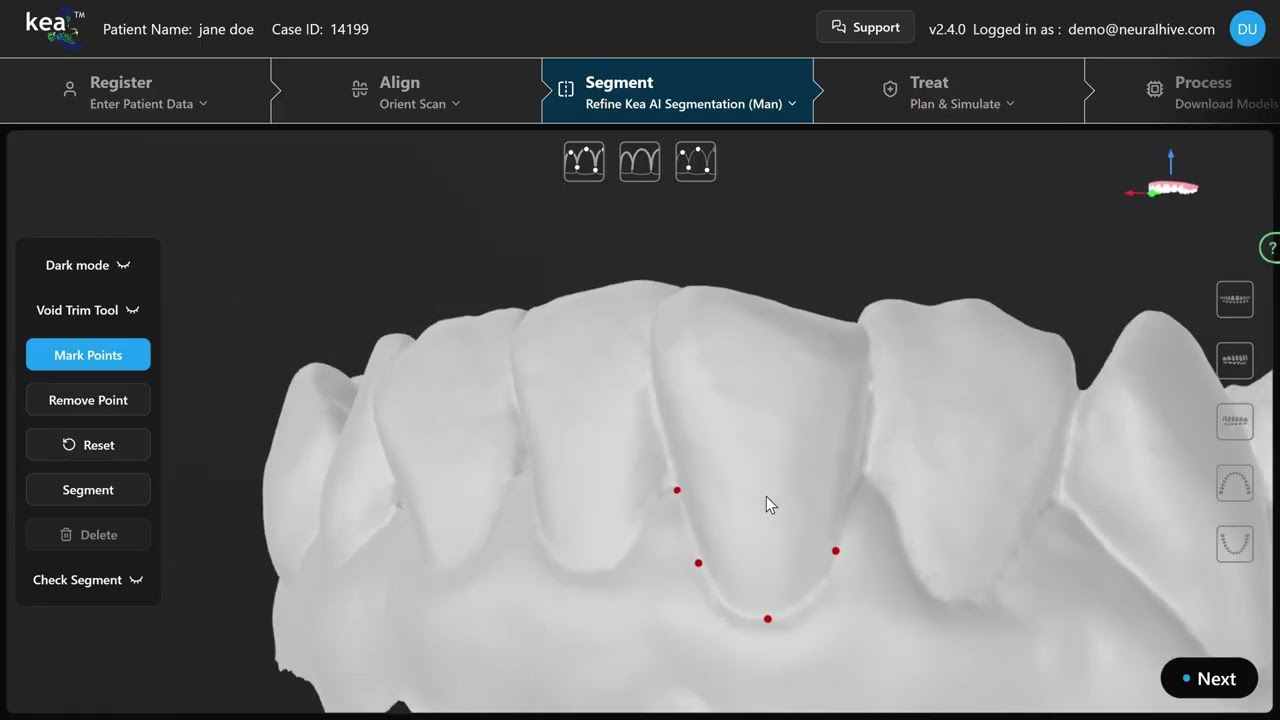This screenshot has width=1280, height=720.
Task: Expand the Check Segment section
Action: [88, 580]
